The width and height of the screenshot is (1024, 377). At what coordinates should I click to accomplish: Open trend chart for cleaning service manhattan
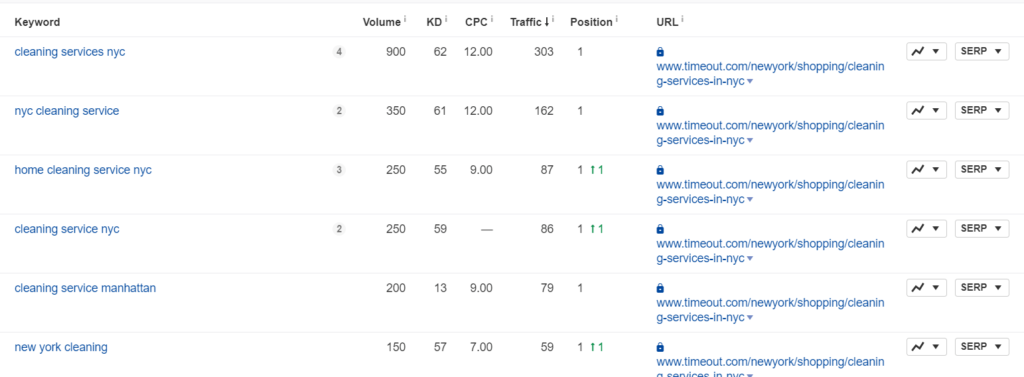926,287
